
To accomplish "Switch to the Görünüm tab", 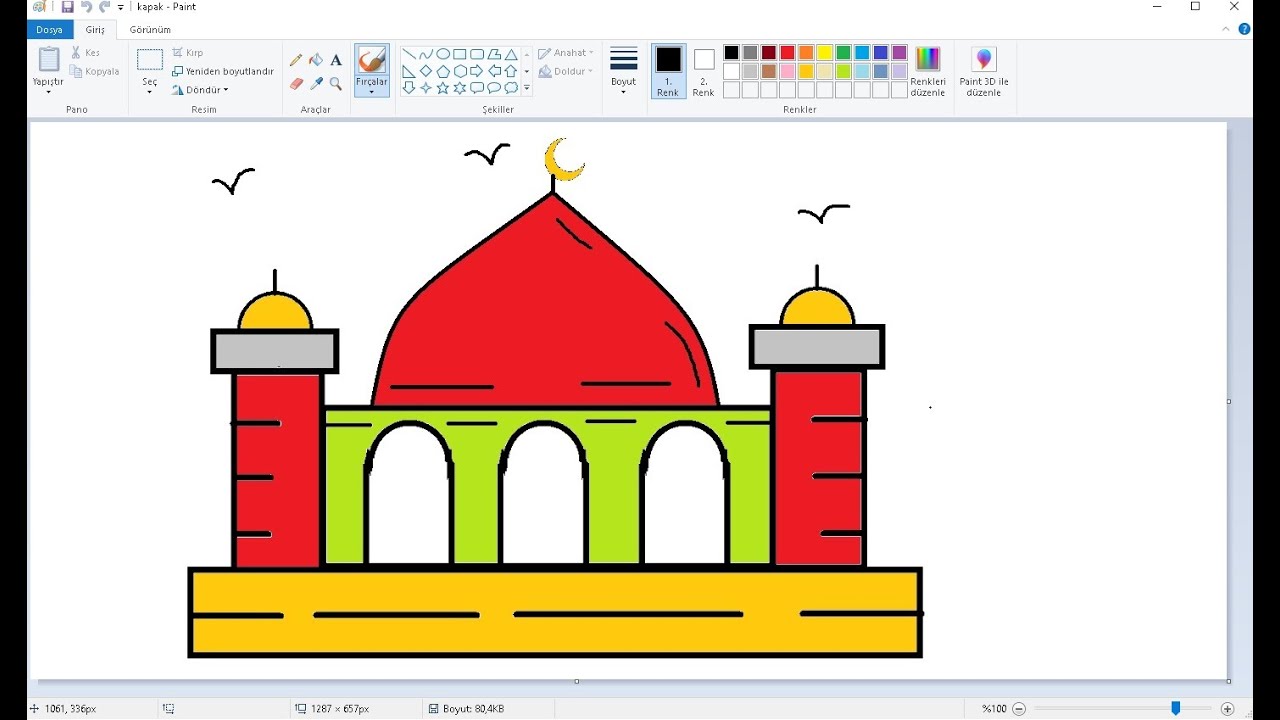I will (x=150, y=30).
